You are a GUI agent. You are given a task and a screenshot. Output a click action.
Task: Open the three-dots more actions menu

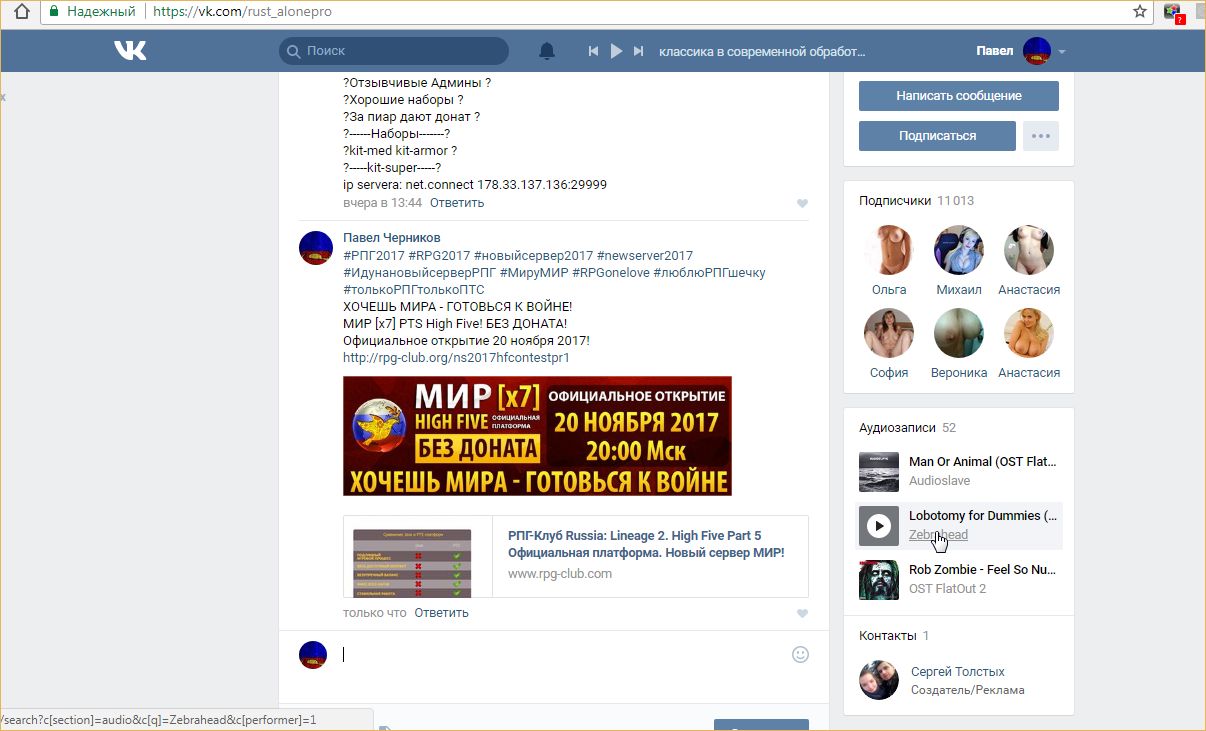click(1041, 136)
